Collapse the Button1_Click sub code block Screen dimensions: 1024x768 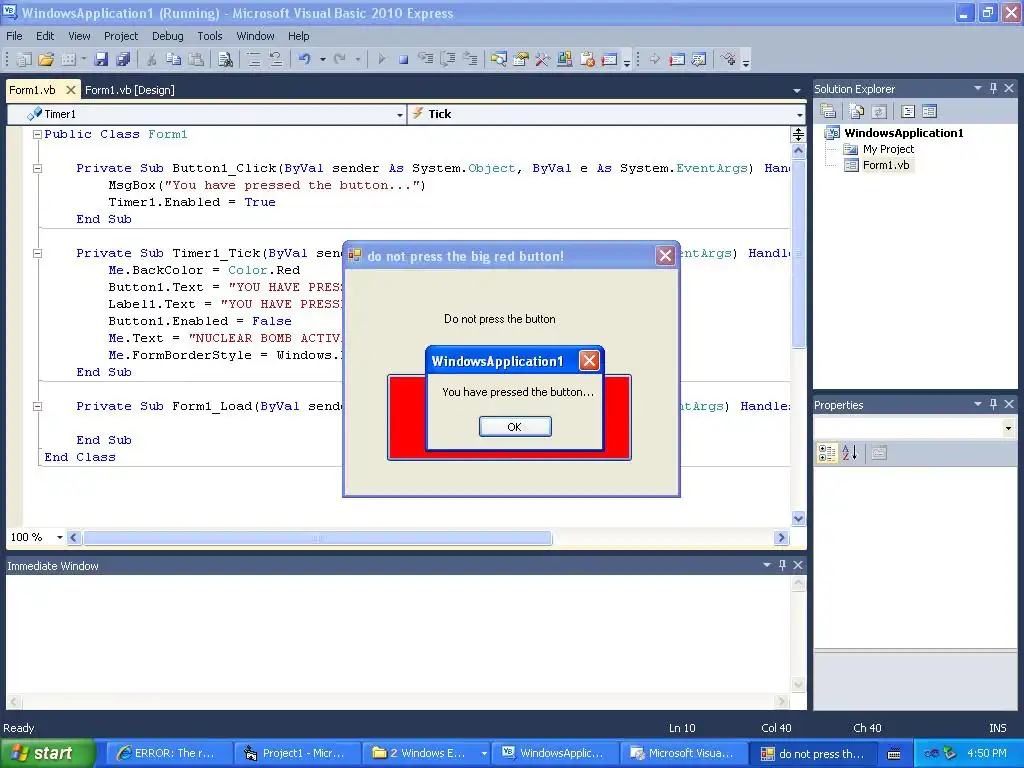pos(37,168)
